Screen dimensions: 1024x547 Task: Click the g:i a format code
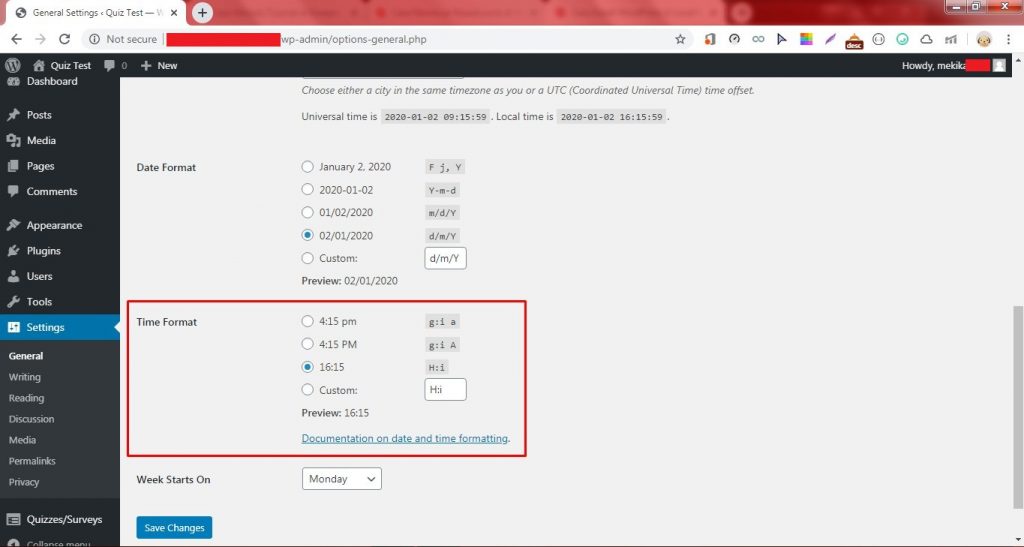click(442, 321)
